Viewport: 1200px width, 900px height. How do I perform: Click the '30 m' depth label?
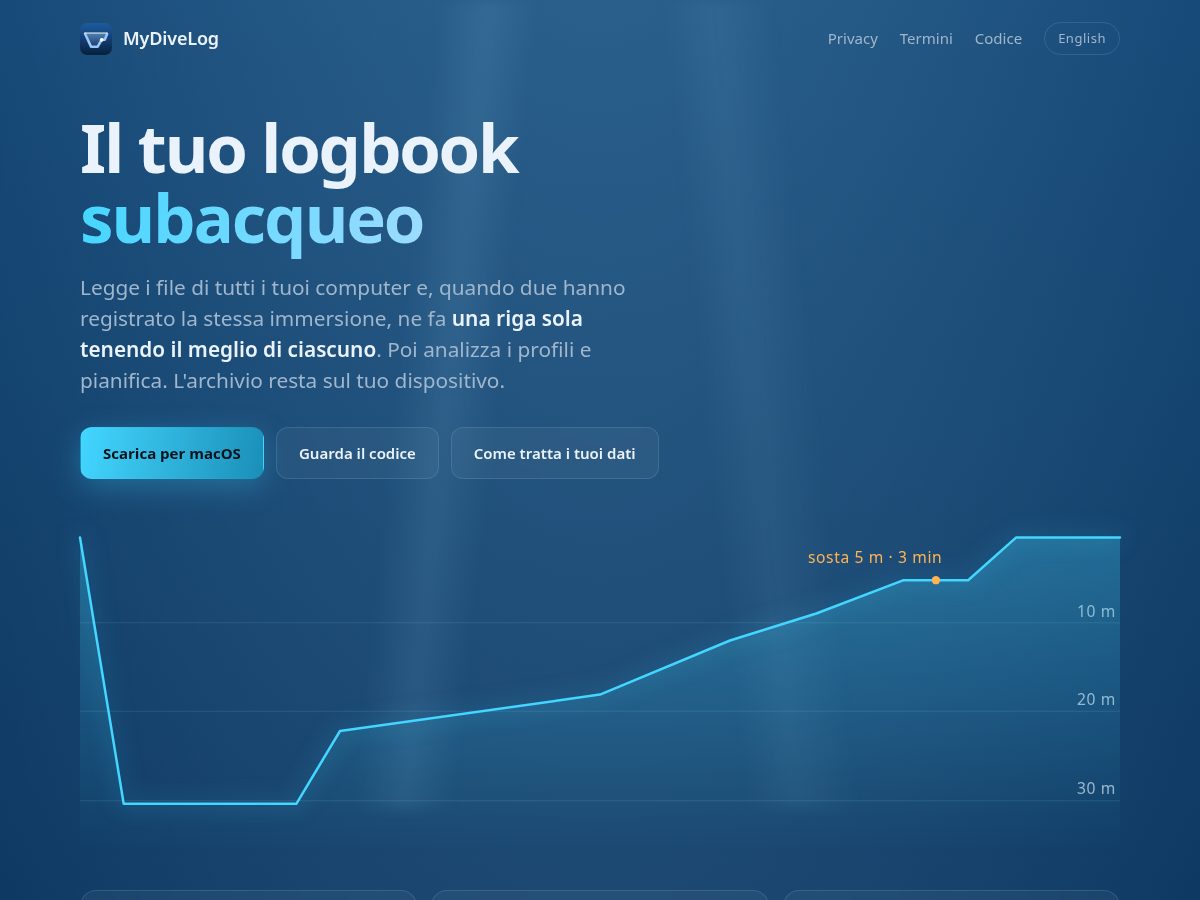pyautogui.click(x=1096, y=788)
